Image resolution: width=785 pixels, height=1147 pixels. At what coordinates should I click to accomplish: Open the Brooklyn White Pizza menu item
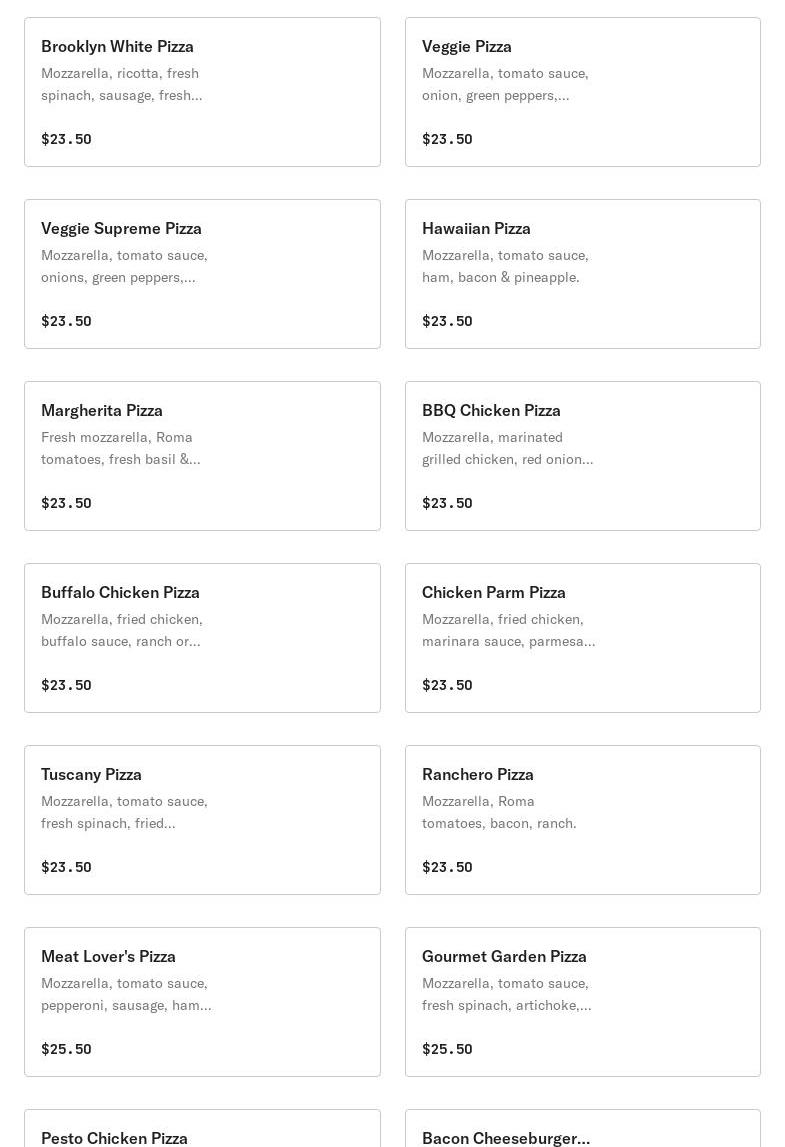202,92
